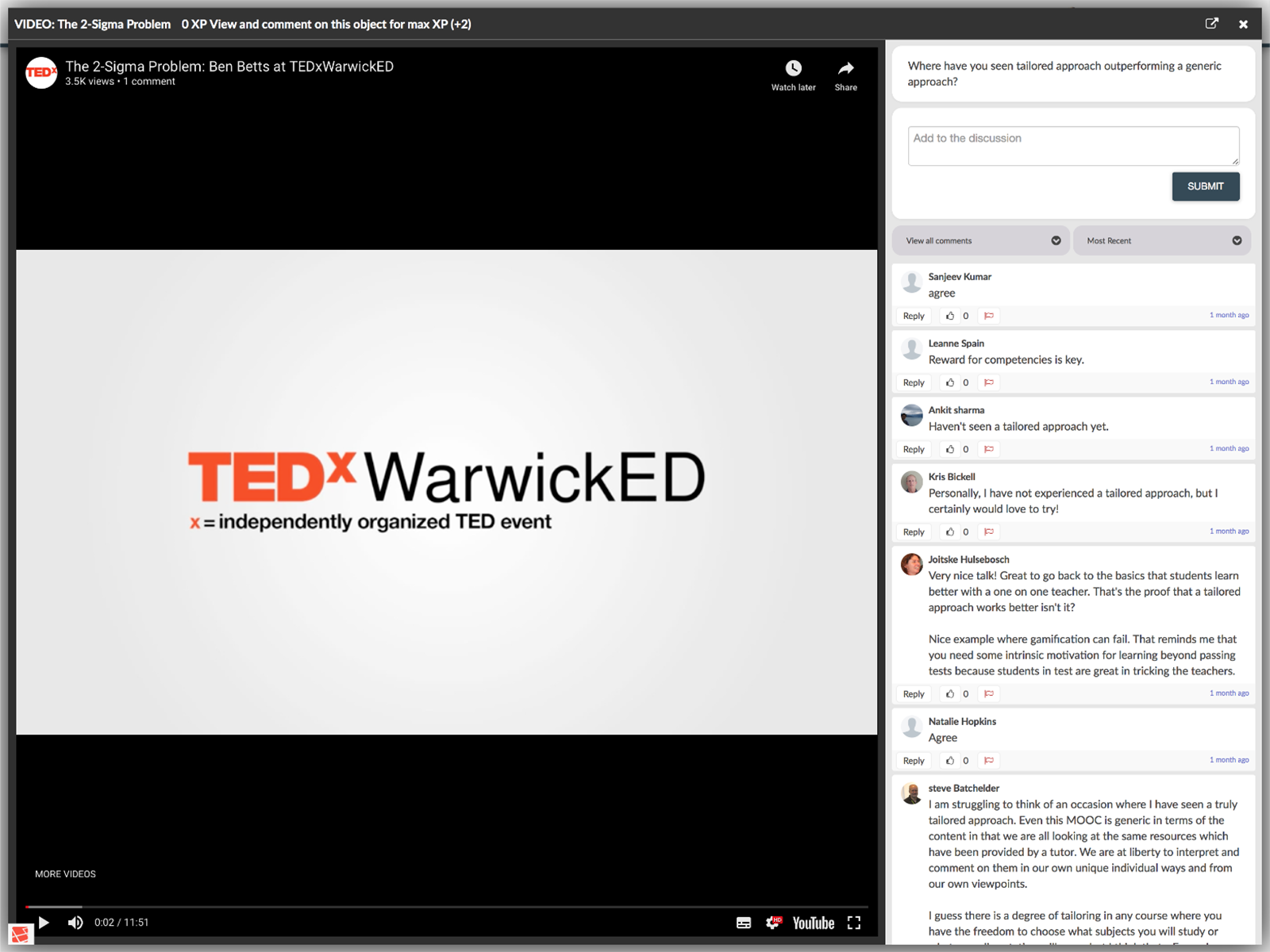Like Sanjeev Kumar's comment
This screenshot has height=952, width=1270.
pos(950,316)
